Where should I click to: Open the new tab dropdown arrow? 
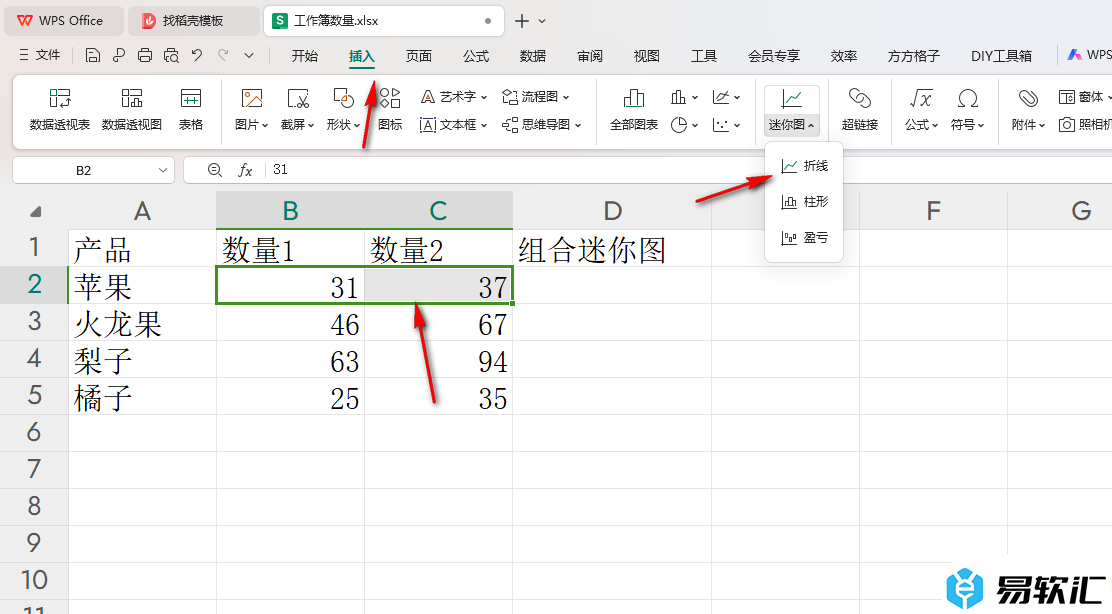[x=542, y=21]
